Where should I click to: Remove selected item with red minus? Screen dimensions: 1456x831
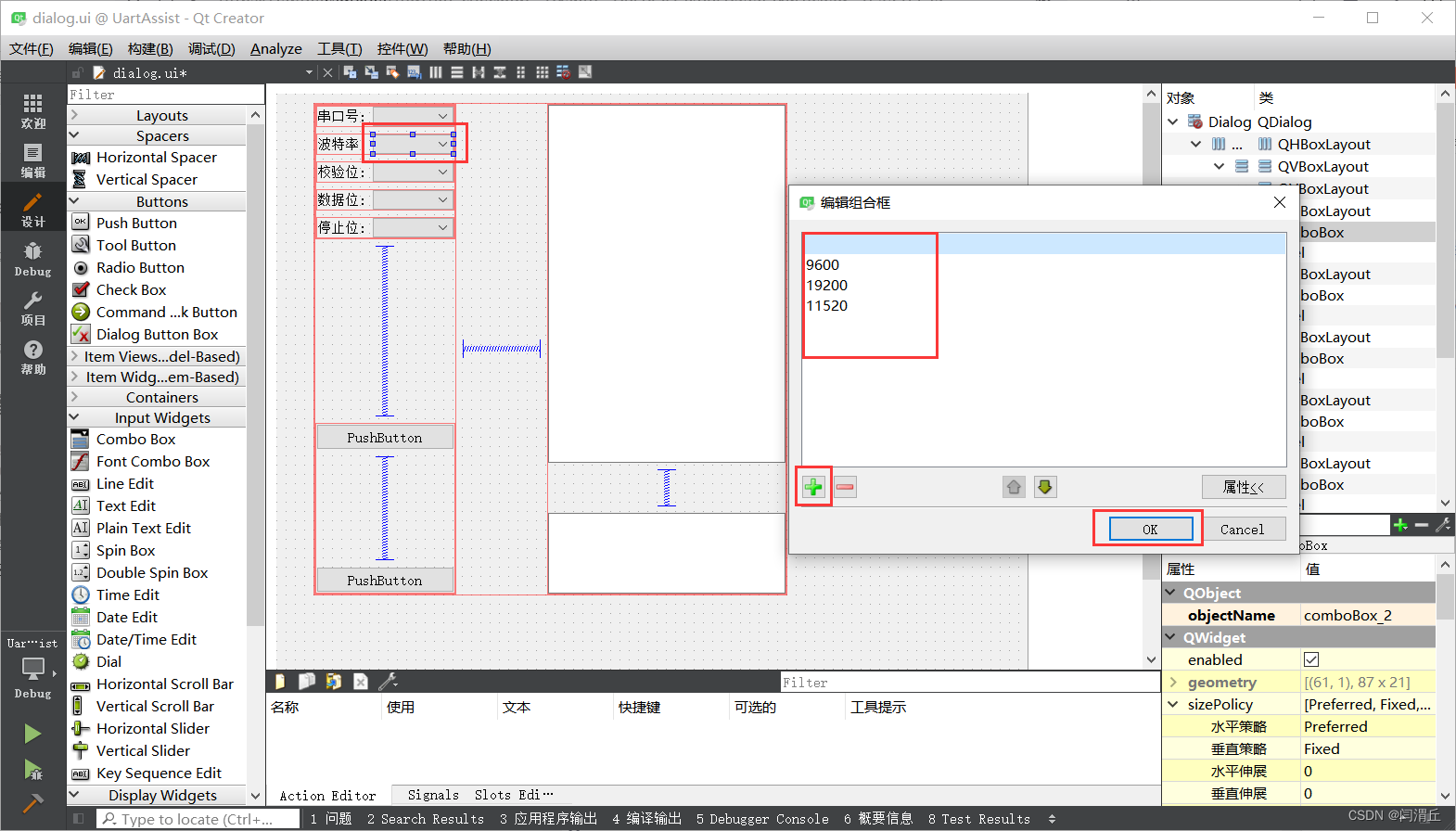845,487
